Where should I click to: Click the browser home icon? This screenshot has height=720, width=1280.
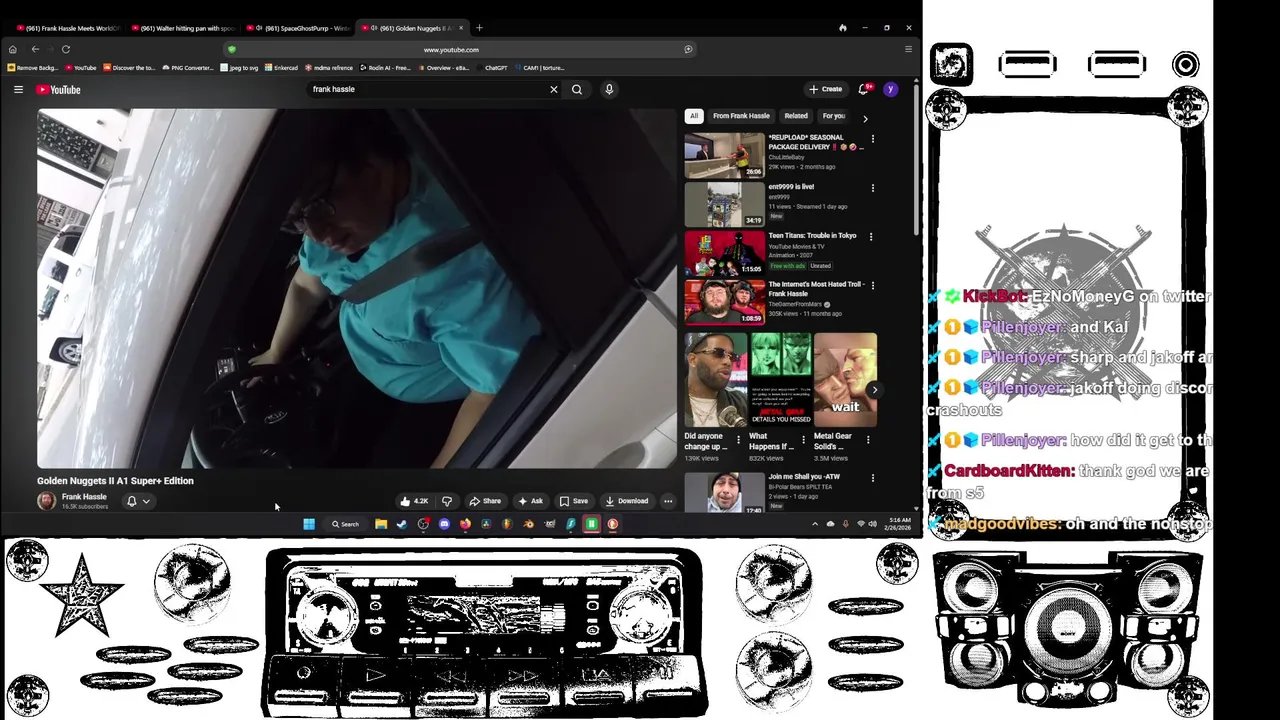click(x=12, y=49)
